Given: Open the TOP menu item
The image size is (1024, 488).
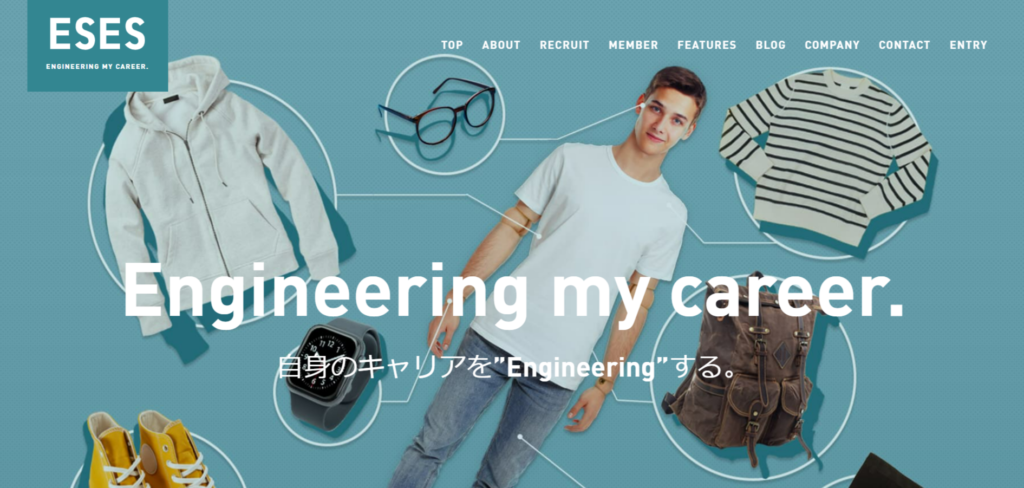Looking at the screenshot, I should [452, 45].
